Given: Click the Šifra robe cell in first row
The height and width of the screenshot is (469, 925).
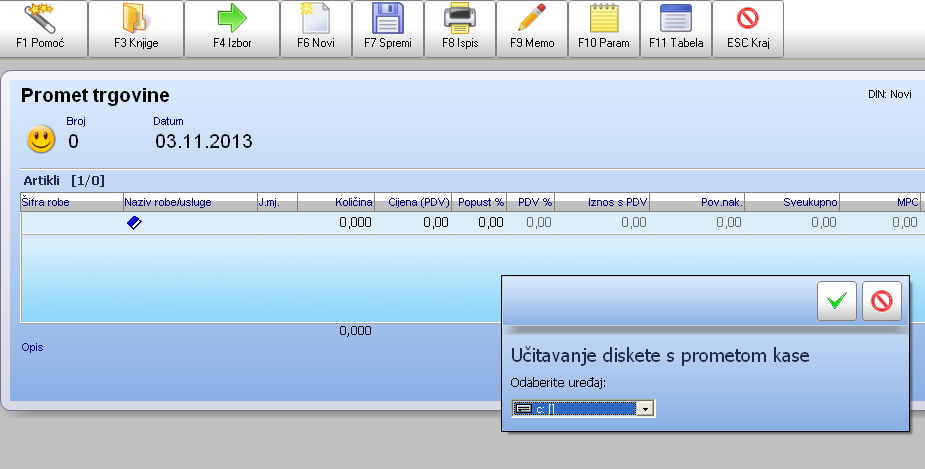Looking at the screenshot, I should (72, 222).
